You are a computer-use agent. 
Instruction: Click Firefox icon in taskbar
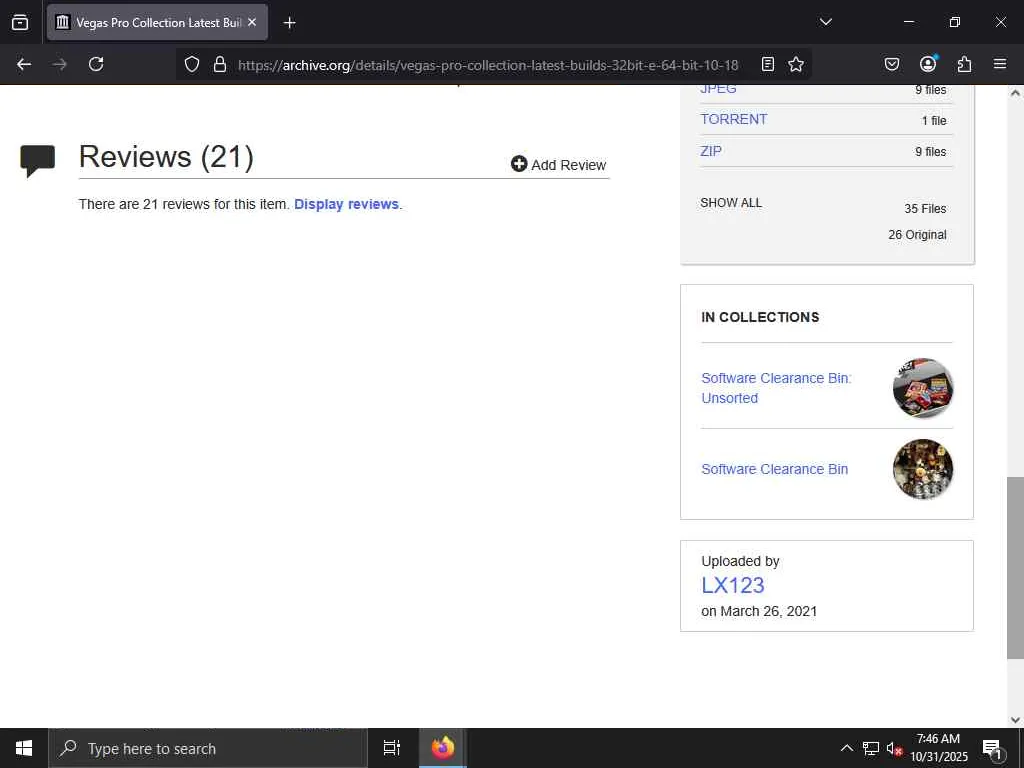pos(443,748)
